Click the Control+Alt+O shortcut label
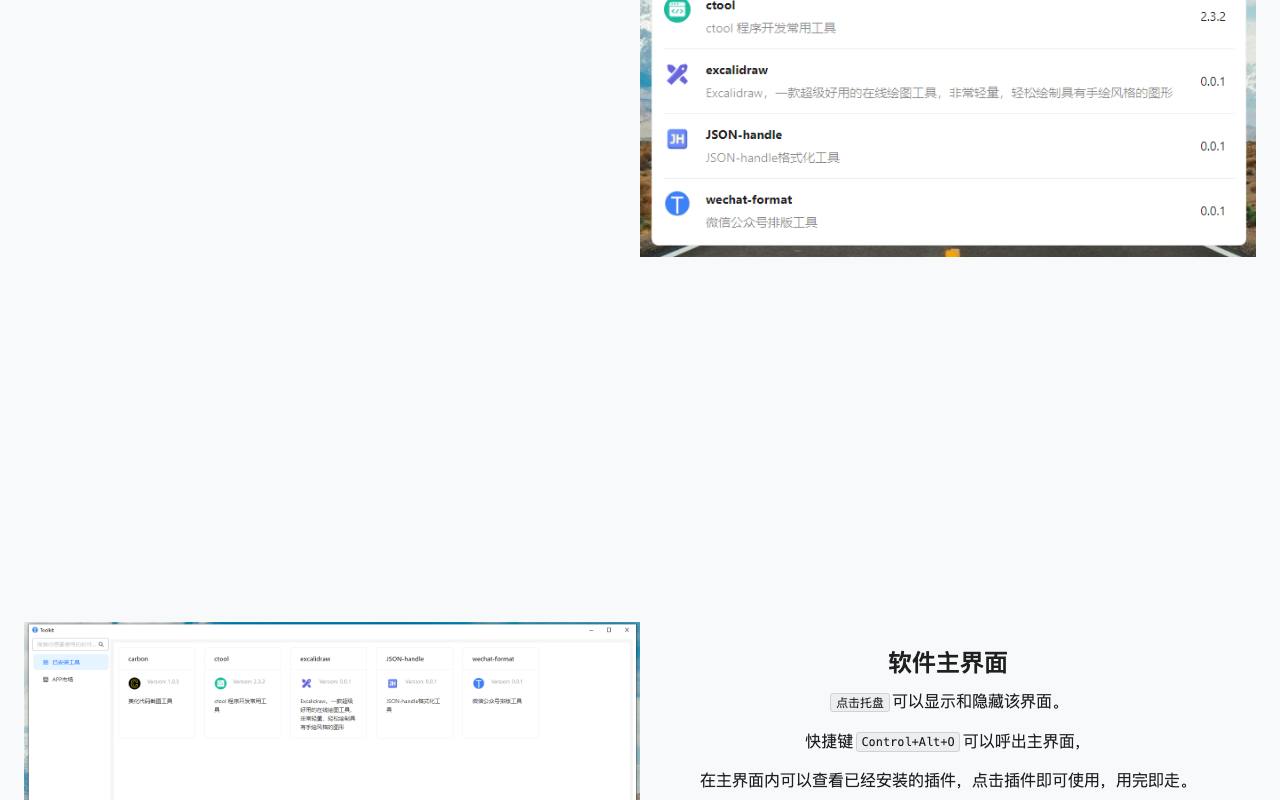 [908, 742]
